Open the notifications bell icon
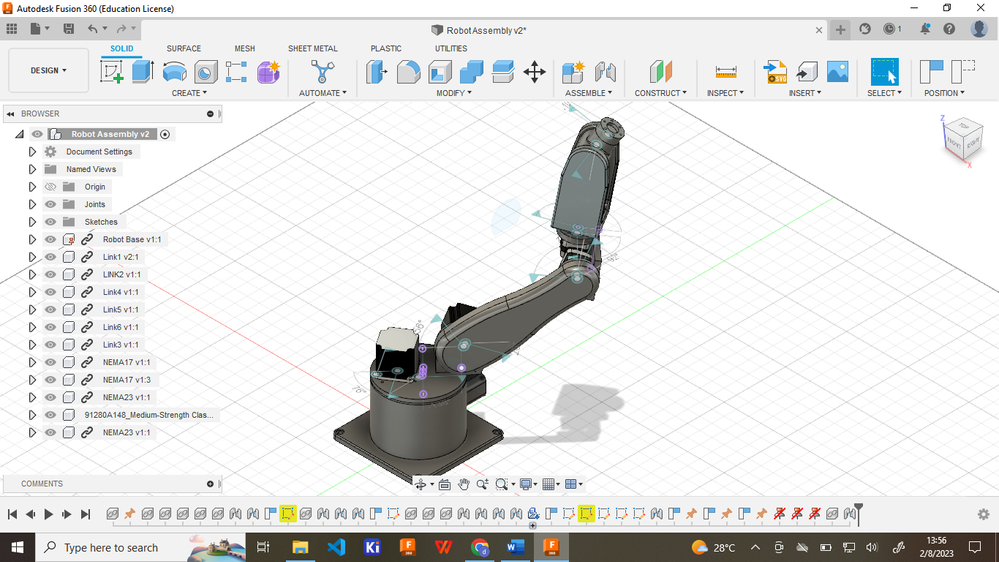 point(924,29)
